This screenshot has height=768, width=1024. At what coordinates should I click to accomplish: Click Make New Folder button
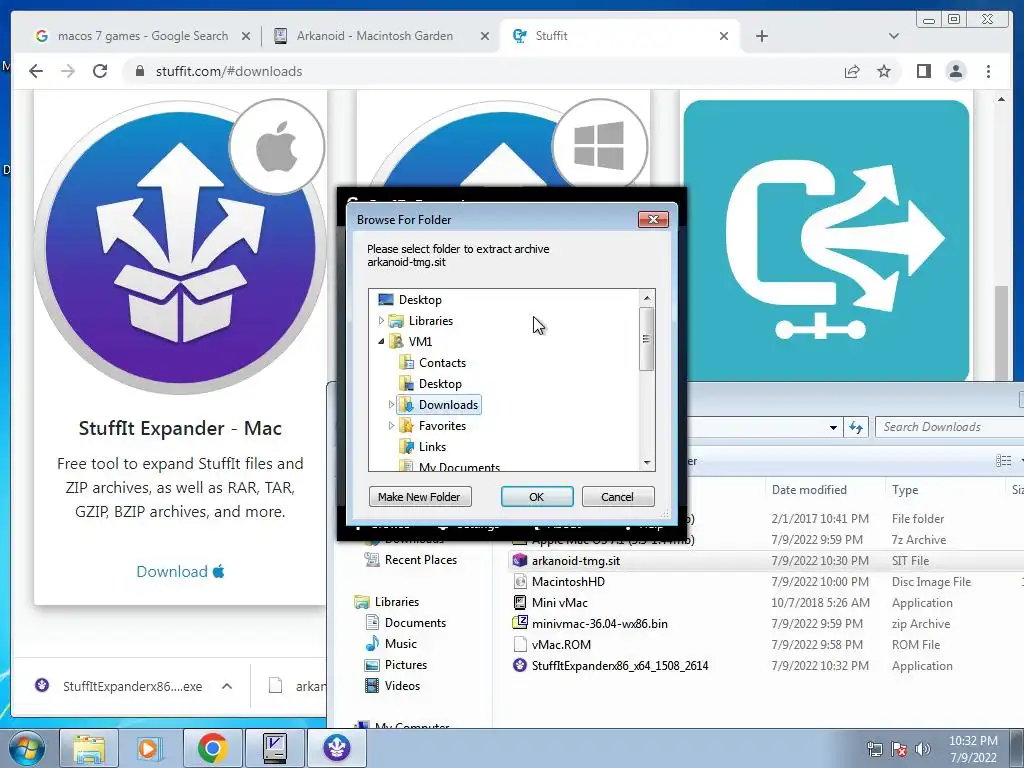[x=420, y=497]
